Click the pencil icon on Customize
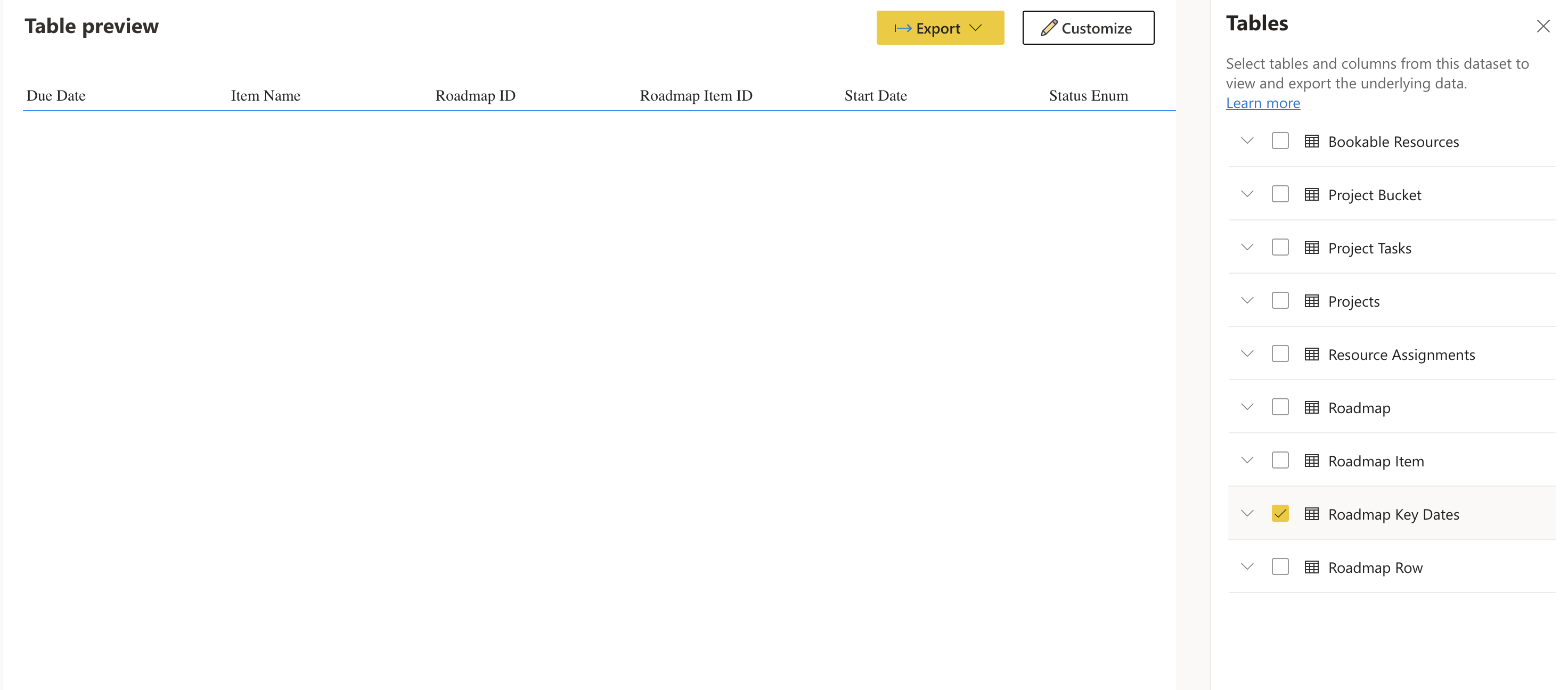This screenshot has height=690, width=1568. pos(1049,27)
